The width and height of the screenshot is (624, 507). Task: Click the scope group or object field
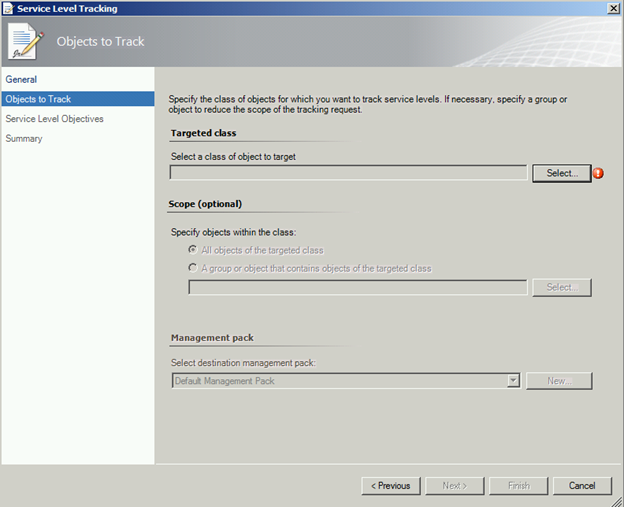(358, 287)
